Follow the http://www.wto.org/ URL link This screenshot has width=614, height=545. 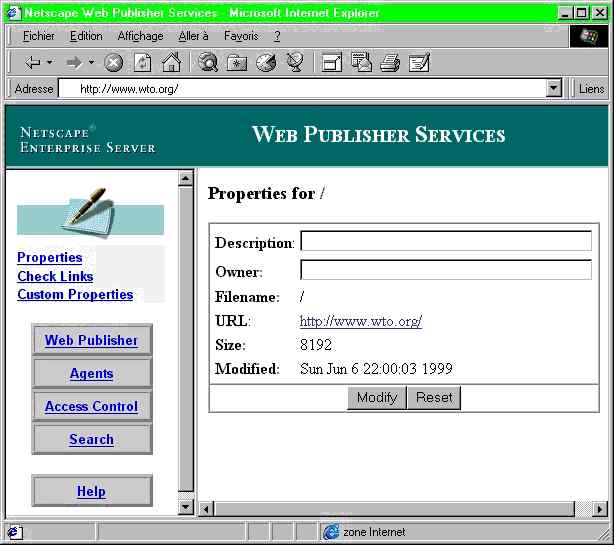361,321
